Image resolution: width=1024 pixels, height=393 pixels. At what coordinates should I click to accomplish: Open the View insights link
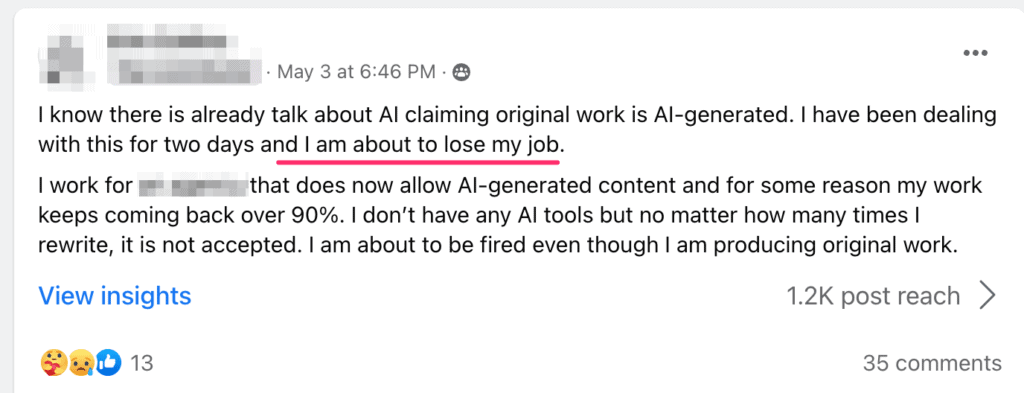click(x=115, y=296)
